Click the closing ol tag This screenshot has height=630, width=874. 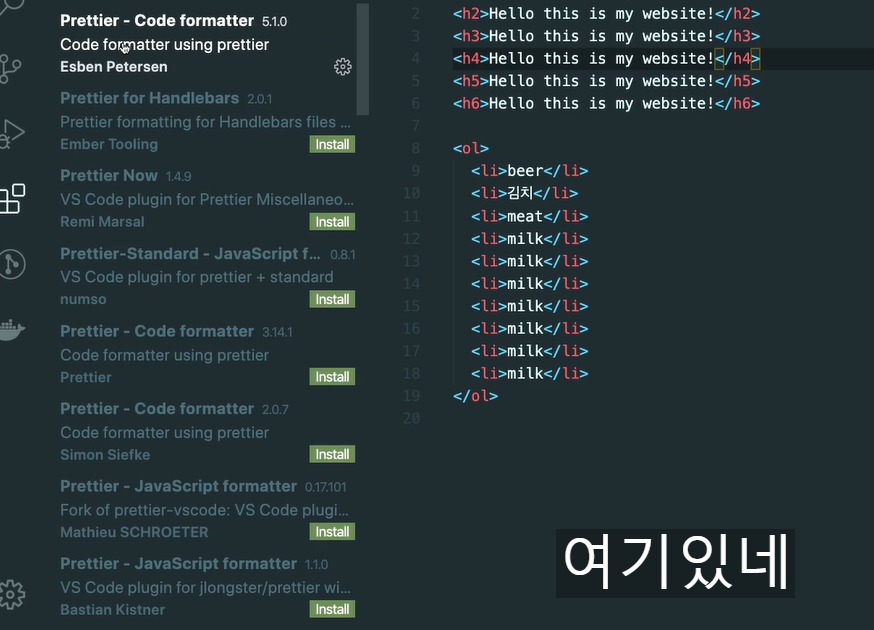(475, 396)
